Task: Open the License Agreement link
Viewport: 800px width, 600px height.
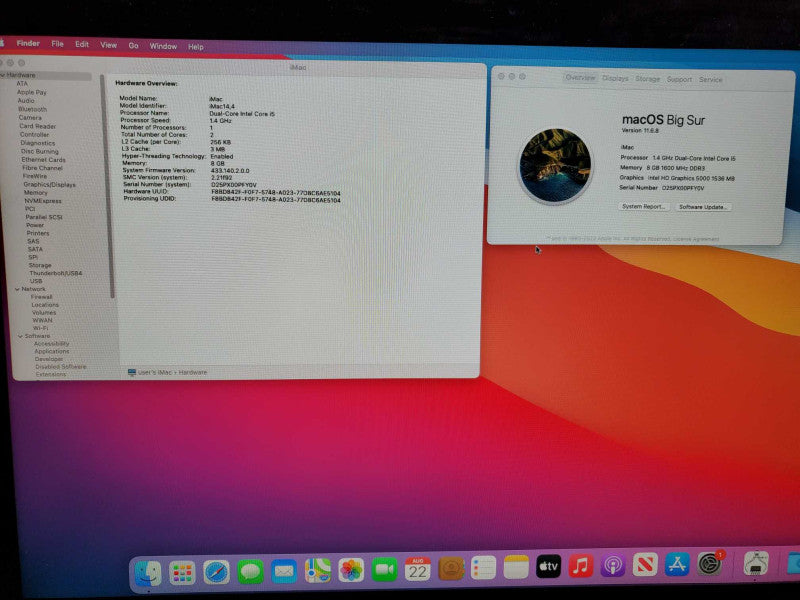Action: pyautogui.click(x=696, y=239)
